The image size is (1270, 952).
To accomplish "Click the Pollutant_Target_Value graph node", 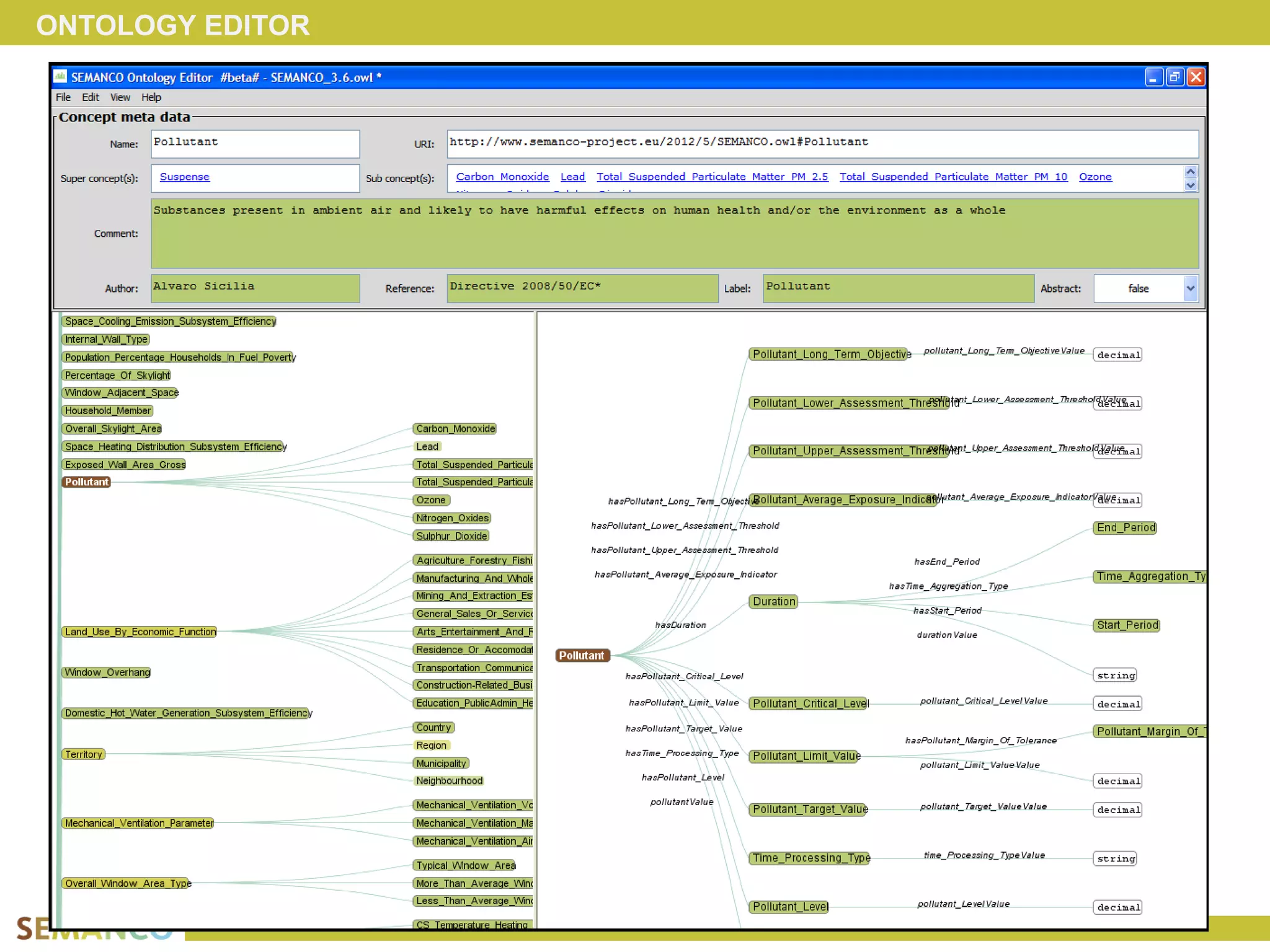I will pos(809,809).
